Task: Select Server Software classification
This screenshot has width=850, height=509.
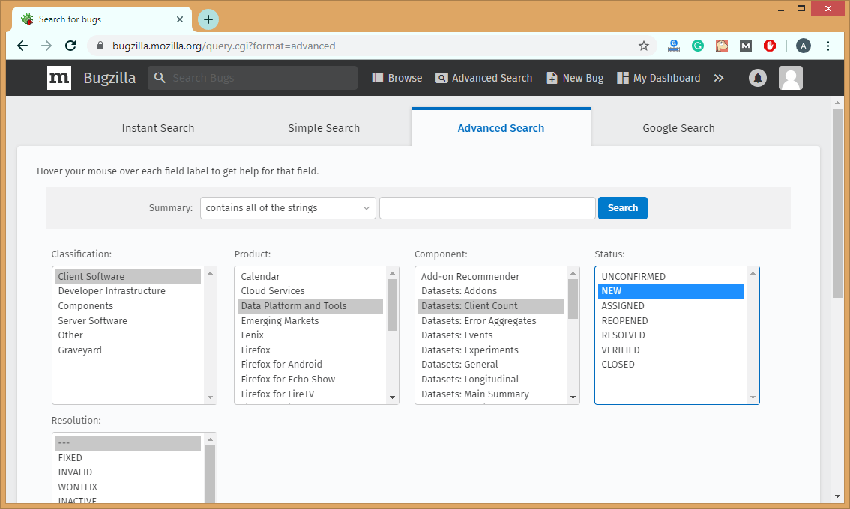Action: coord(127,321)
